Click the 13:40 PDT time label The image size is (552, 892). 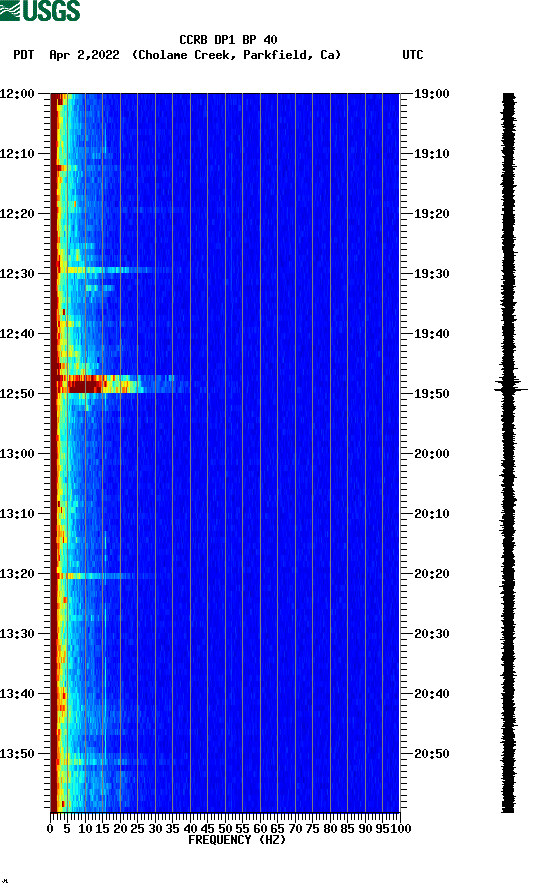[x=18, y=694]
